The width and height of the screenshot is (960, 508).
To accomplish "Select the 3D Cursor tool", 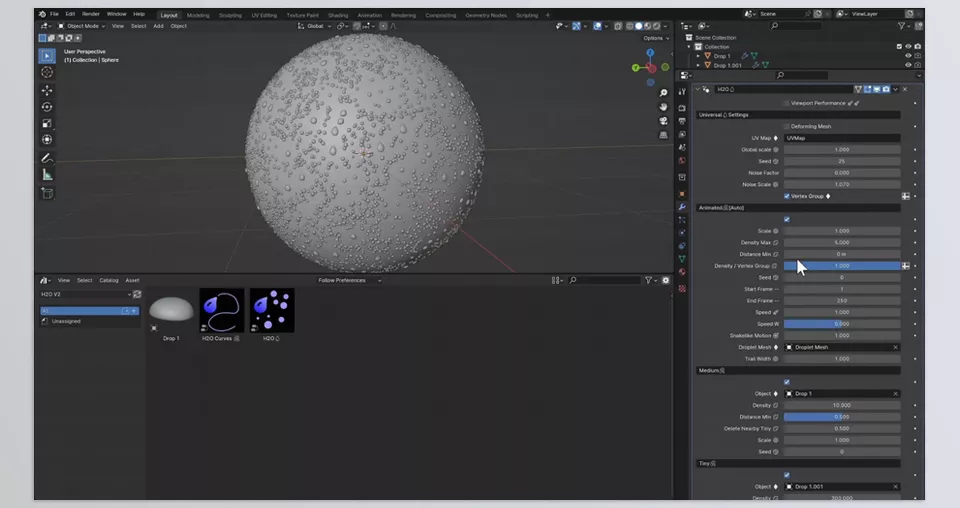I will pos(47,72).
